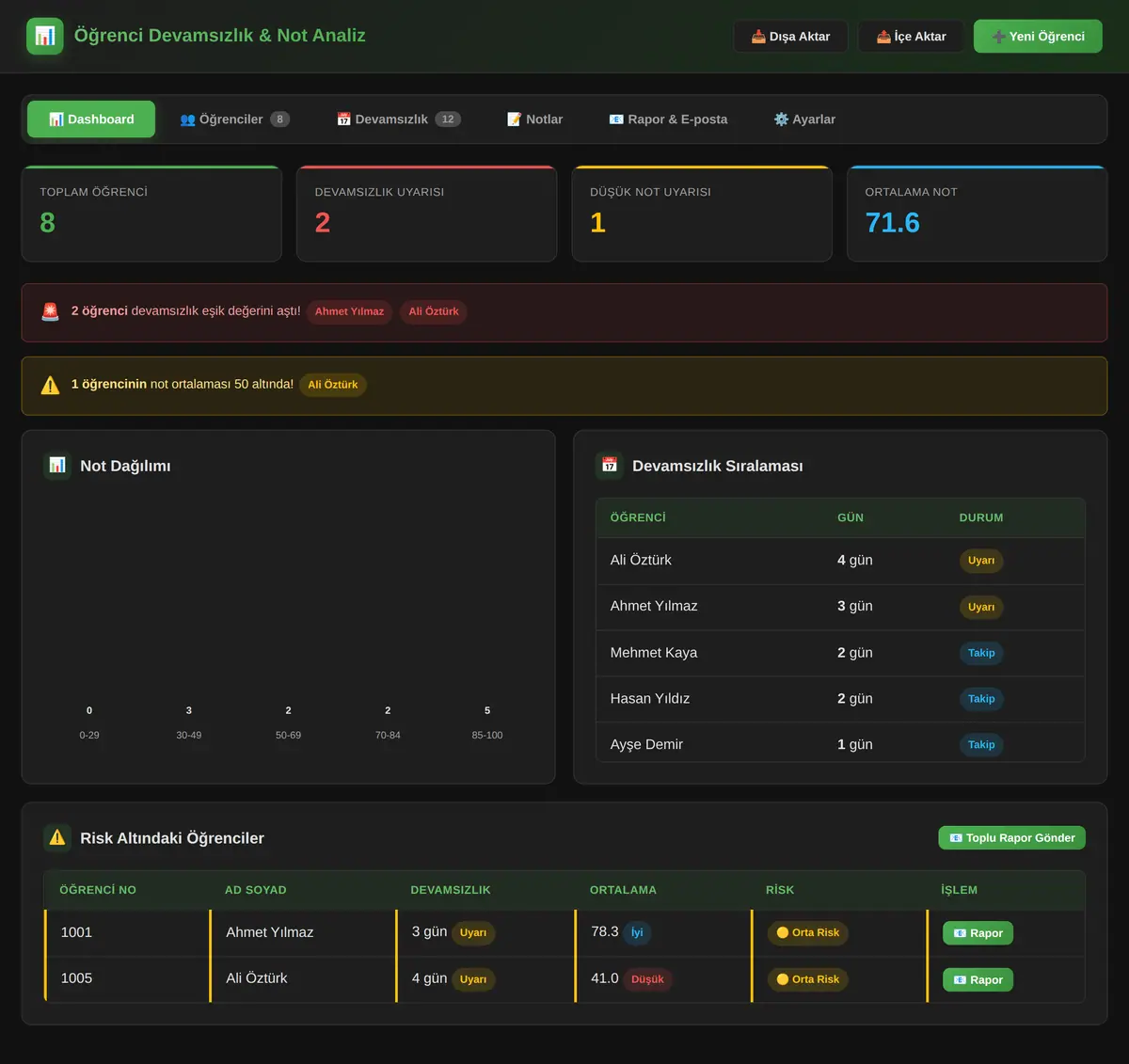Open the Rapor & E-posta tab
1129x1064 pixels.
click(x=668, y=119)
